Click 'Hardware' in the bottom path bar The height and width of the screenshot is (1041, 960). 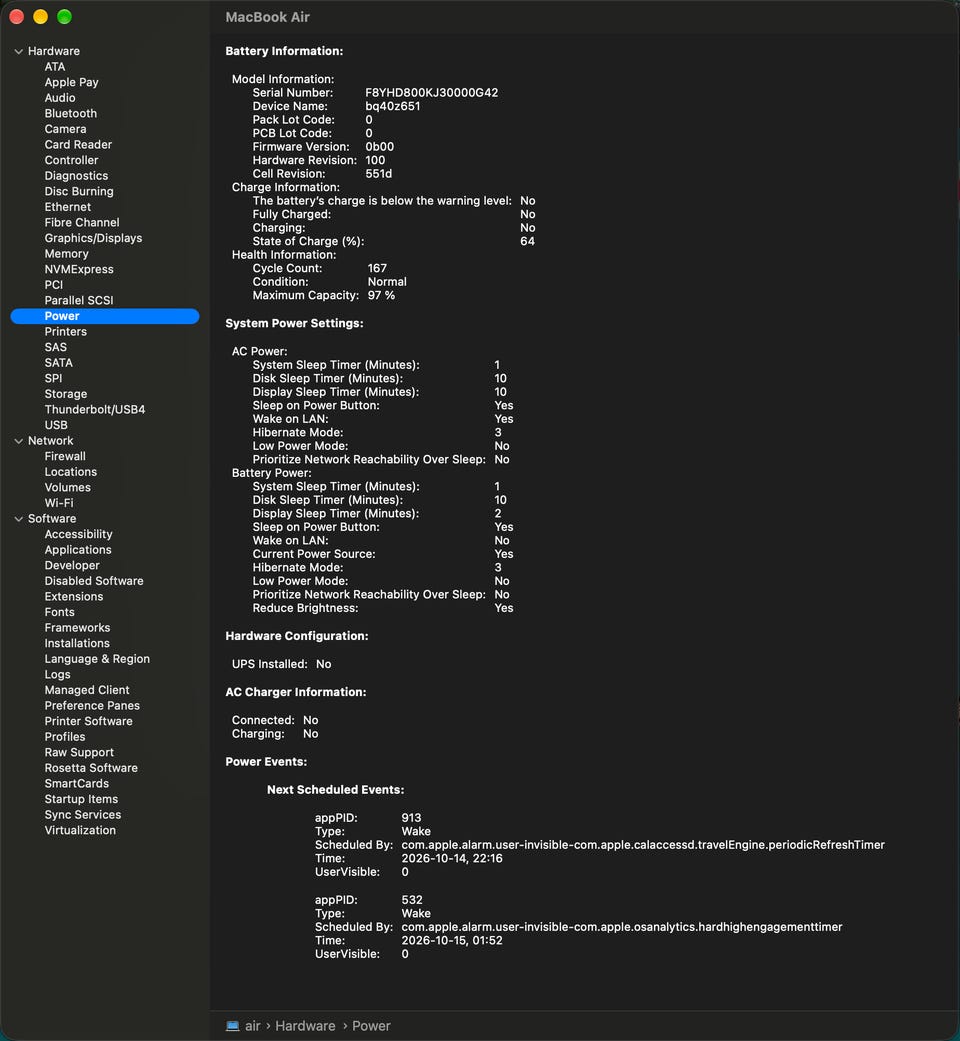305,1026
